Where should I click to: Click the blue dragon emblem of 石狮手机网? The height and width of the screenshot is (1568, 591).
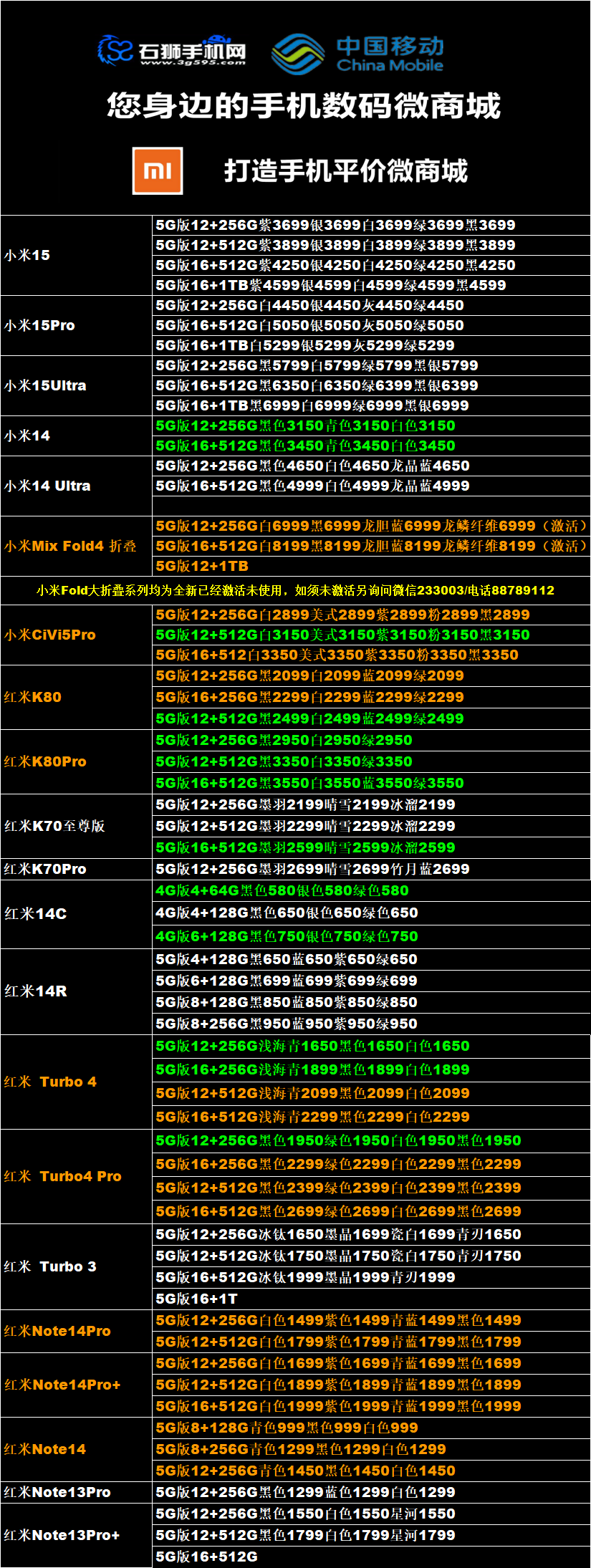(115, 50)
